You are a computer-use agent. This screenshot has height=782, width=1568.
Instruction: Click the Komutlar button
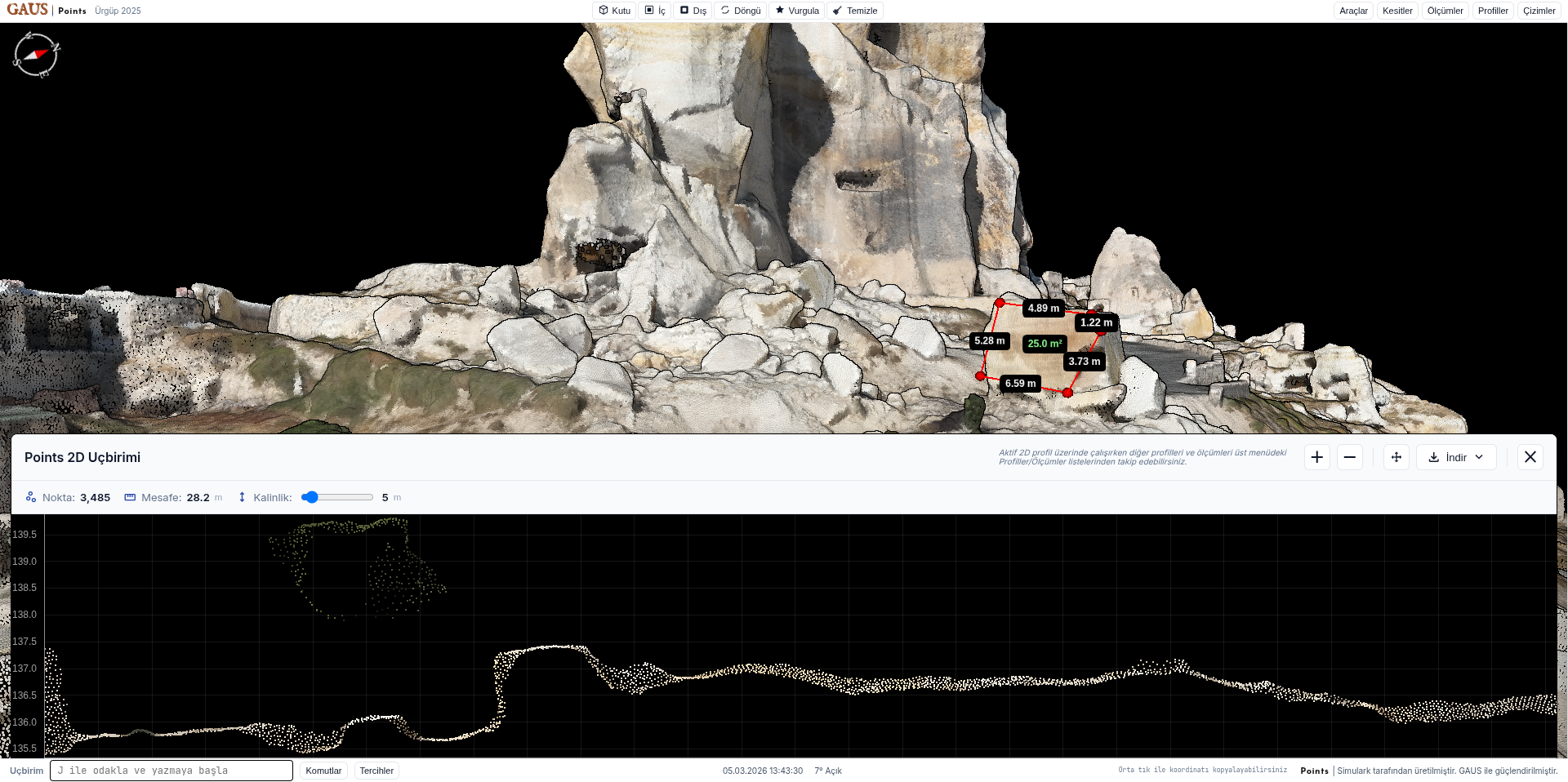pyautogui.click(x=323, y=771)
